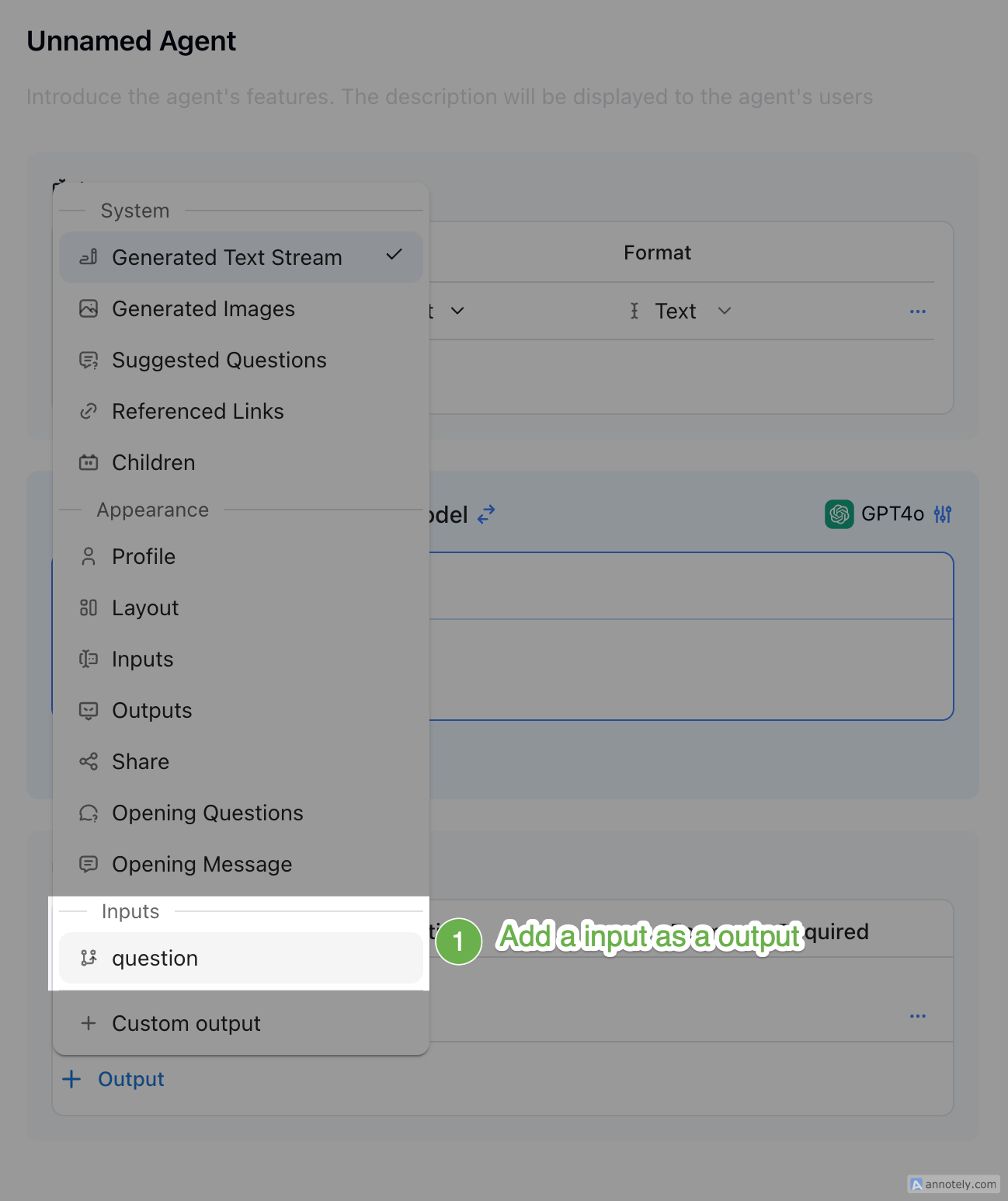Expand the Text format dropdown

(x=691, y=312)
